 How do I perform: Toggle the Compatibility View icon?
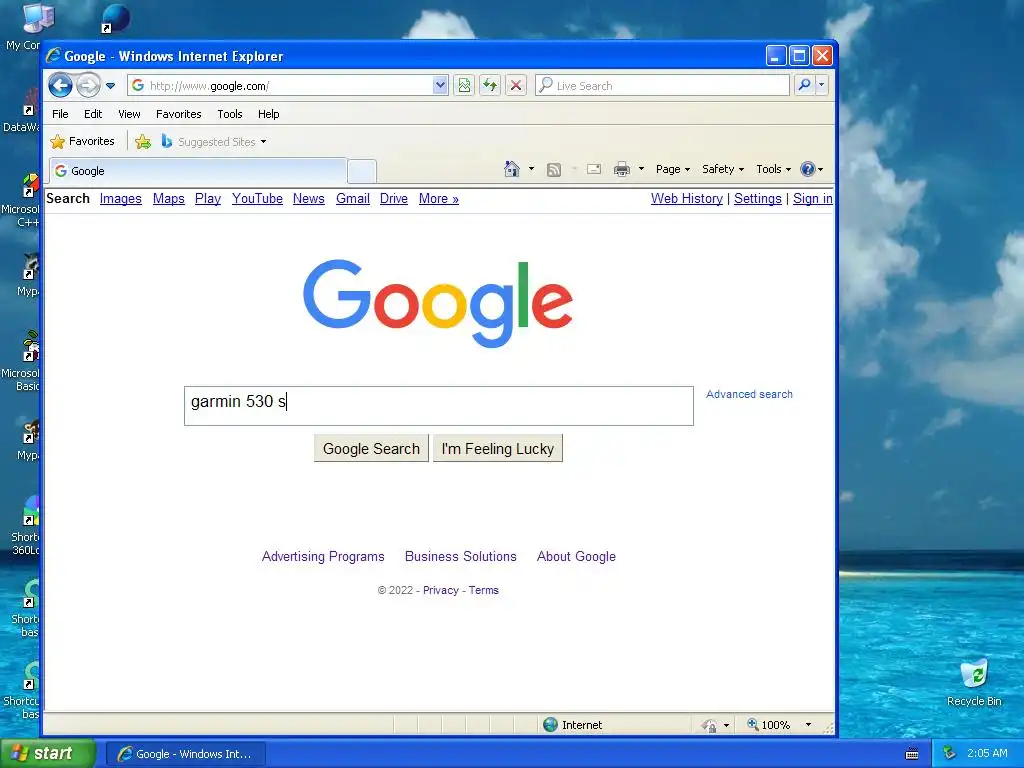pyautogui.click(x=464, y=85)
